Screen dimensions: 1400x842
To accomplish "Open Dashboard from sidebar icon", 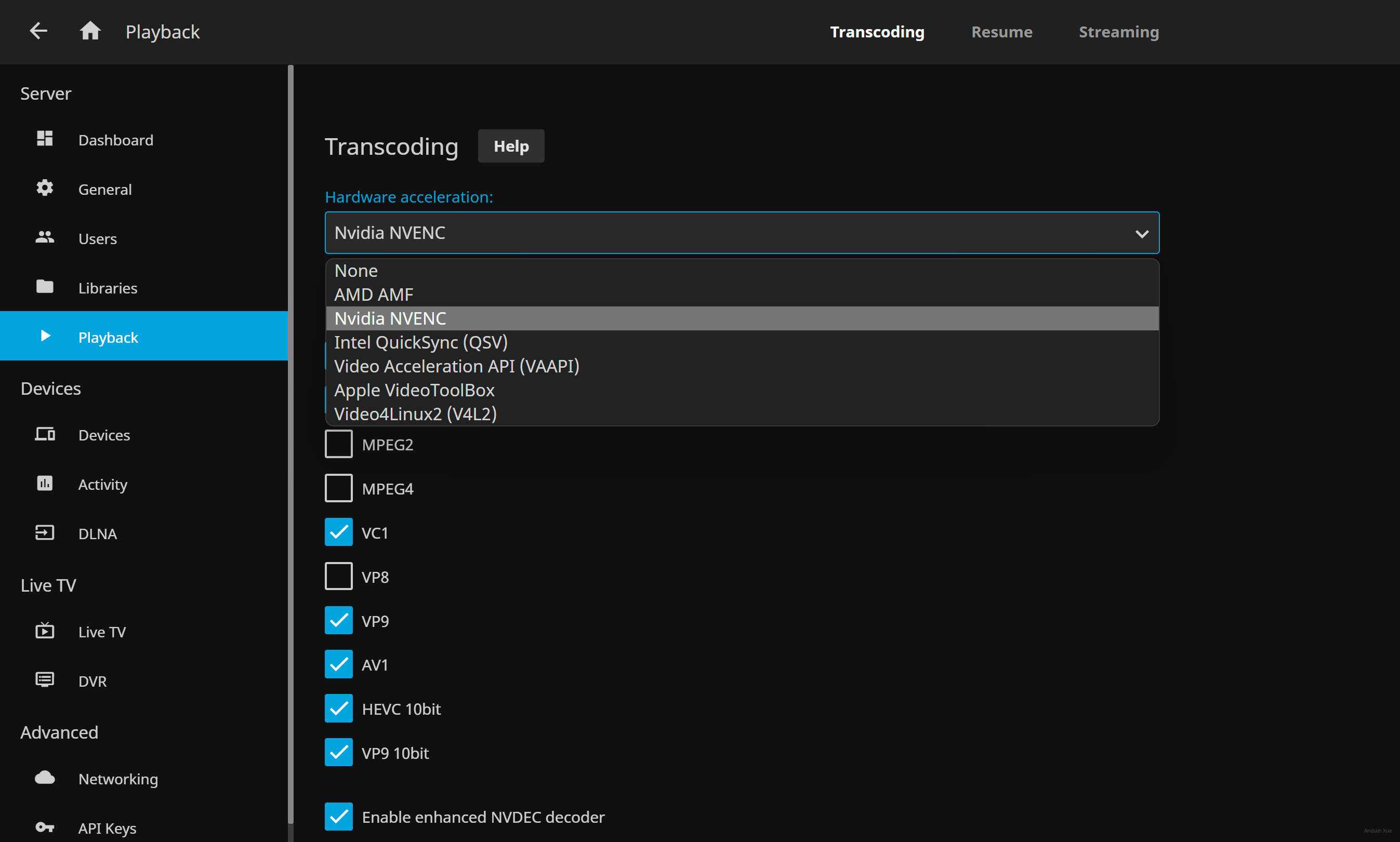I will pyautogui.click(x=45, y=139).
